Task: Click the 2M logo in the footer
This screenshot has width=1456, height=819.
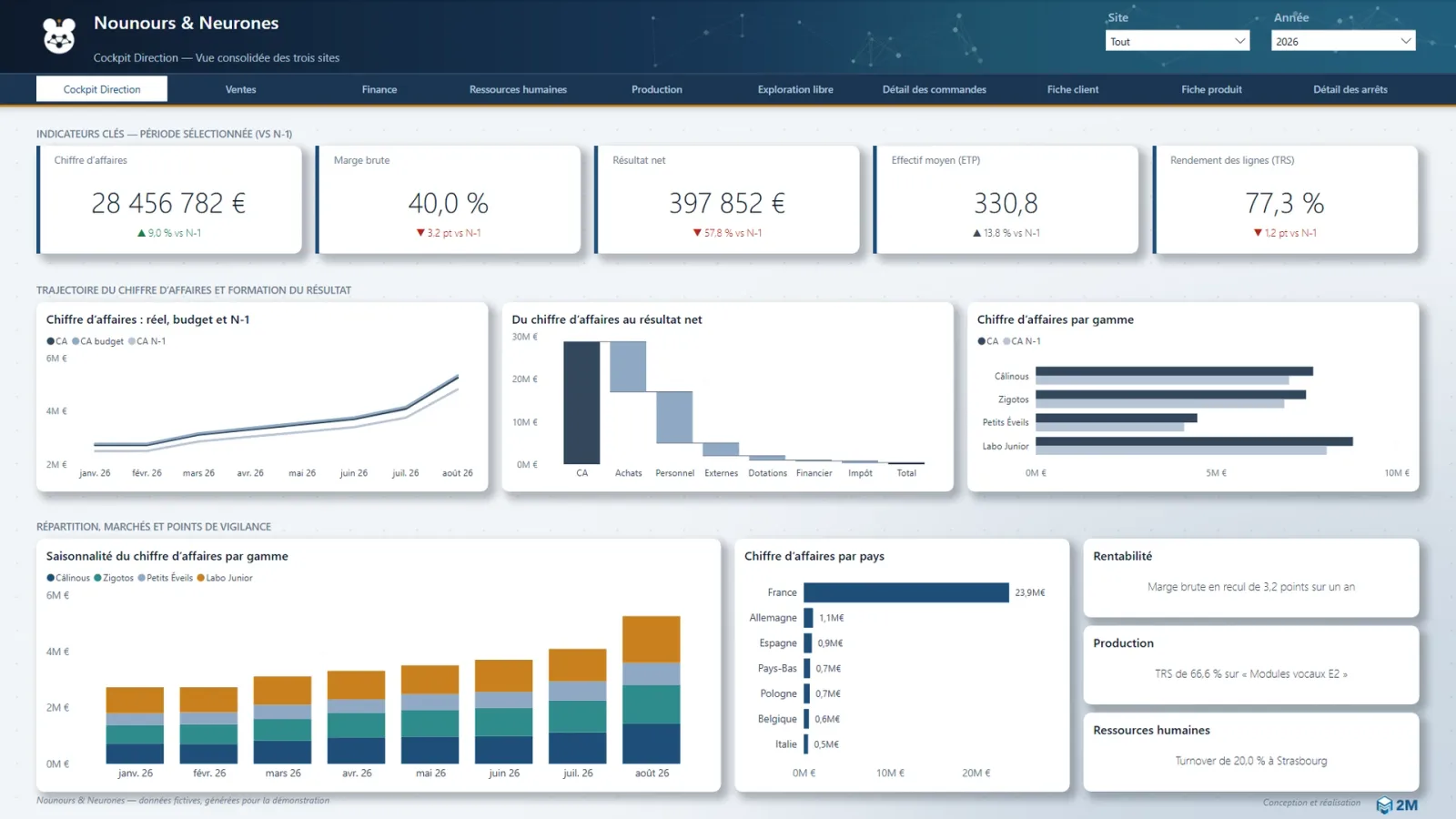Action: 1397,805
